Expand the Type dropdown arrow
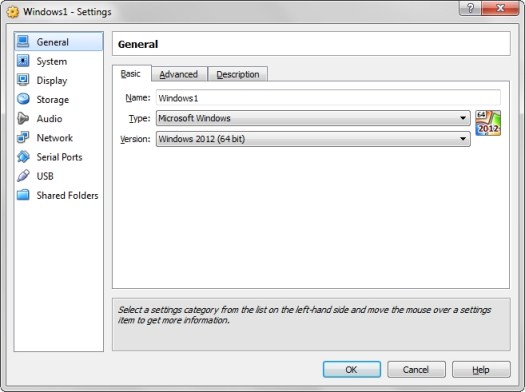 click(x=463, y=118)
